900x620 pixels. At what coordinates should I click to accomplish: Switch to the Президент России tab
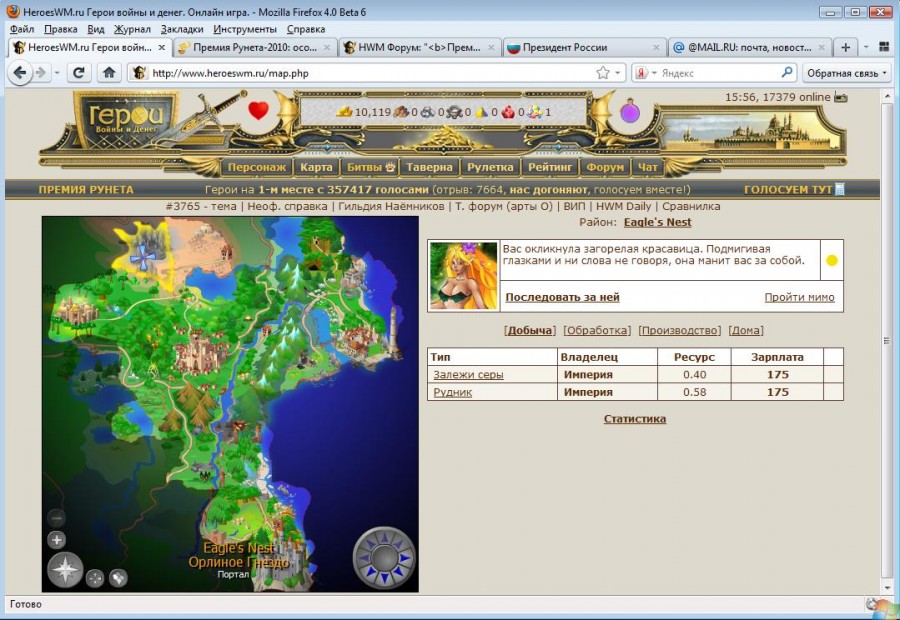click(584, 48)
